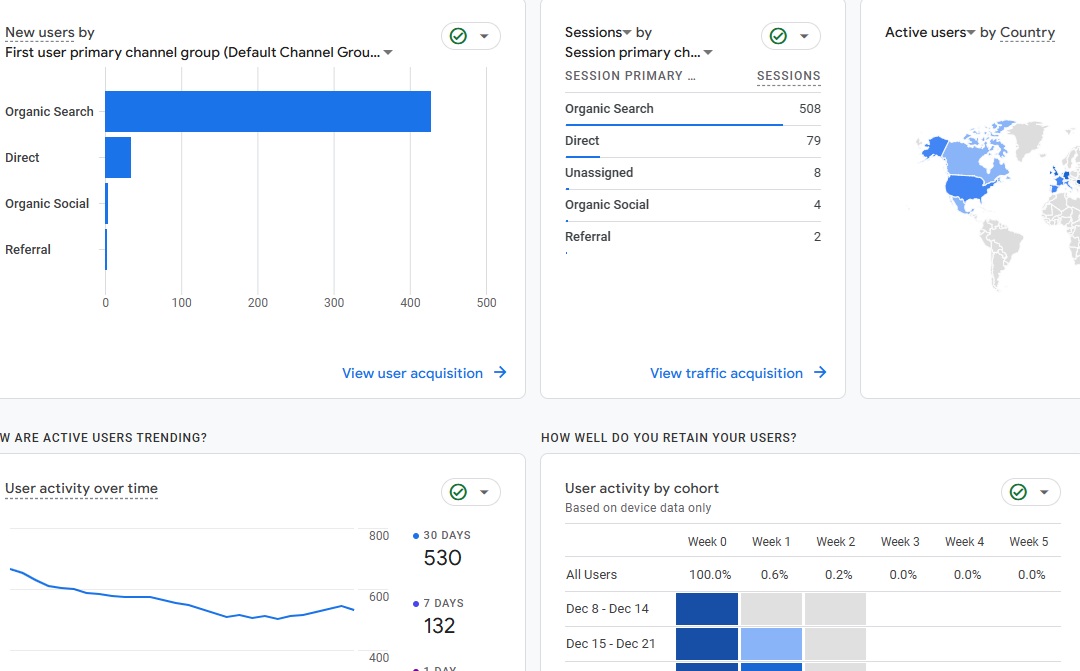Viewport: 1080px width, 671px height.
Task: Open the View traffic acquisition report link
Action: 726,373
